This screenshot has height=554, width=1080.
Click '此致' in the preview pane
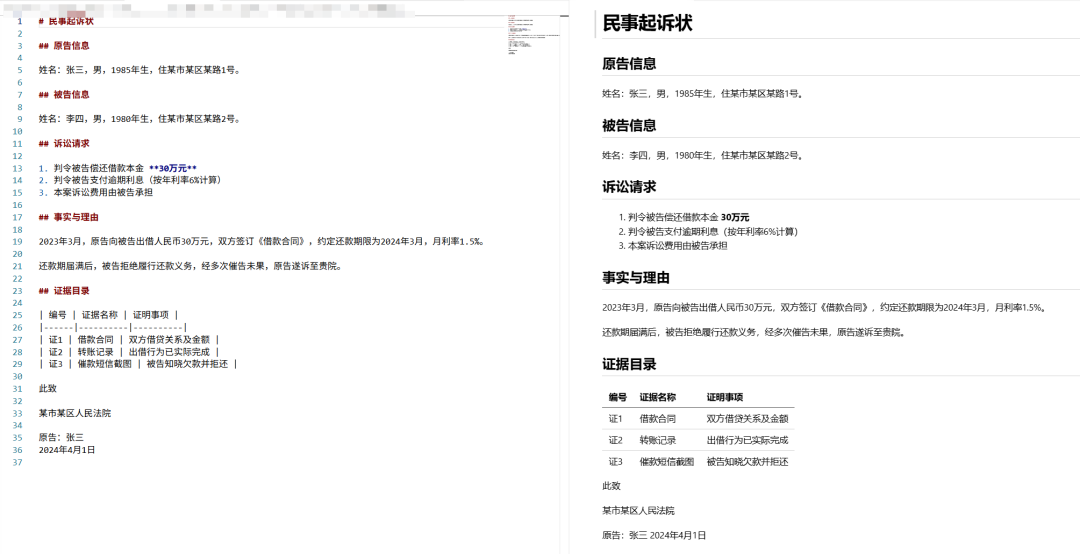click(612, 486)
